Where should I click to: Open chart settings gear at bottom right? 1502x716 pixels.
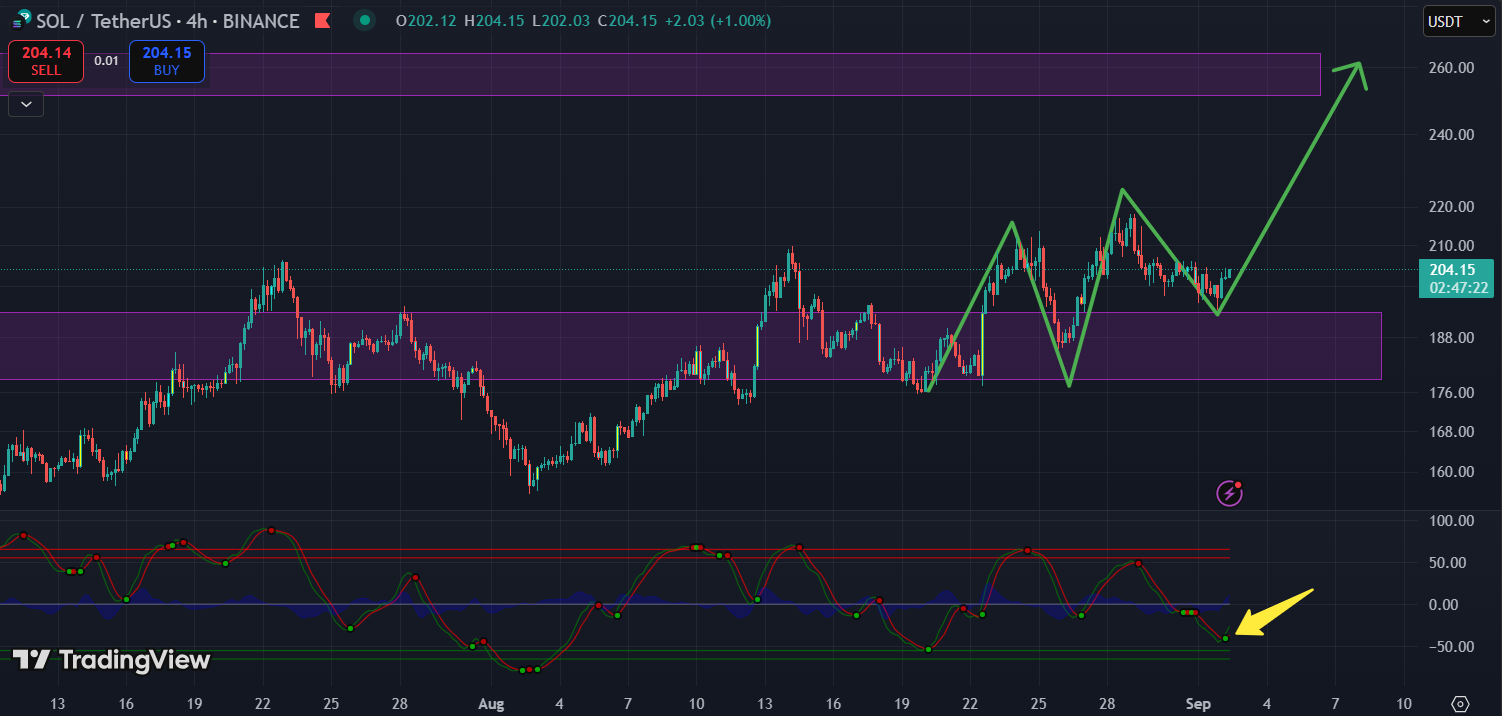pos(1461,704)
